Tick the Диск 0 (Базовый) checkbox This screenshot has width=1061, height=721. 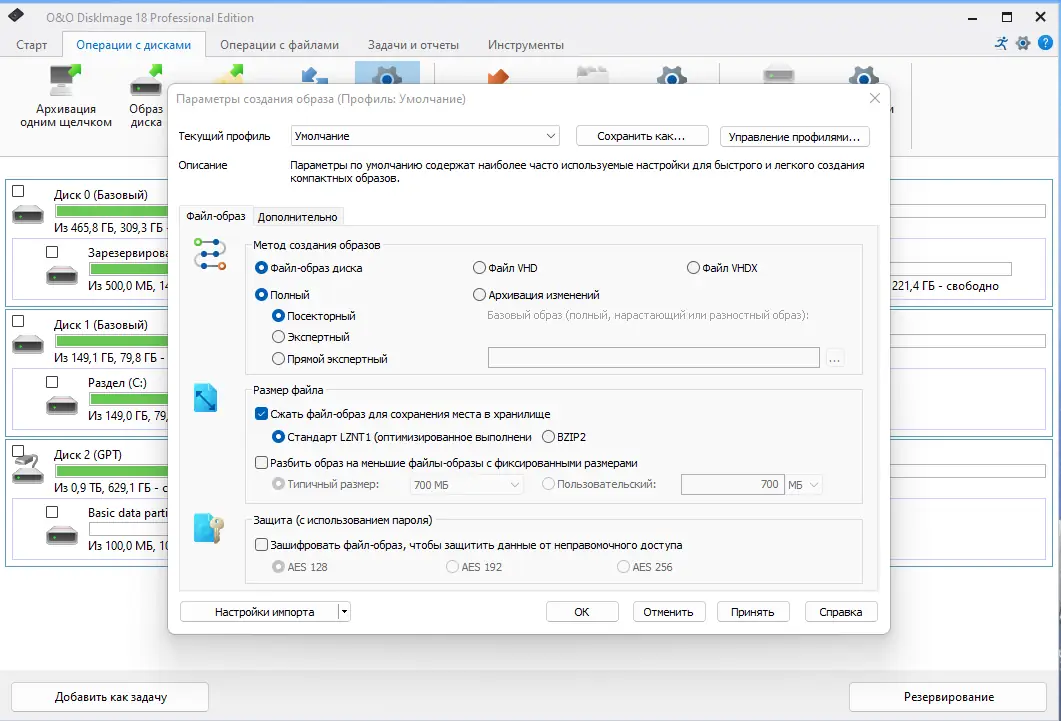[18, 191]
